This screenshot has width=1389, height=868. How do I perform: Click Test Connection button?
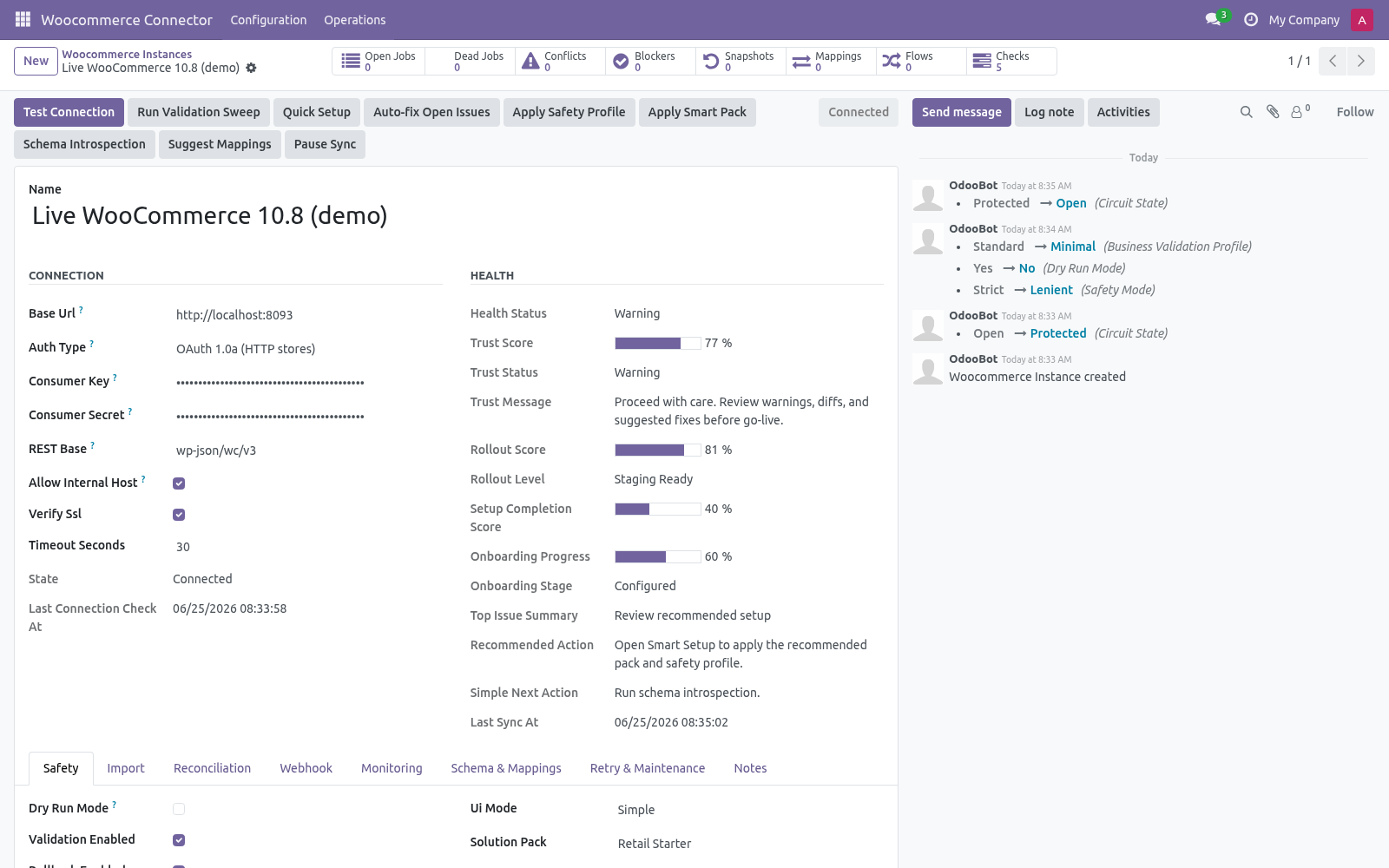[69, 112]
